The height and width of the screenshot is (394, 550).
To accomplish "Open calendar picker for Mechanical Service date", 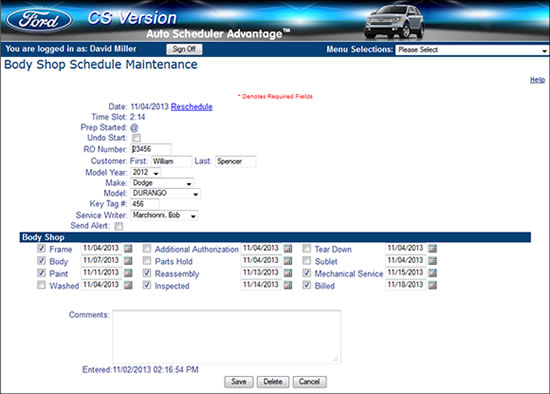I will click(432, 273).
